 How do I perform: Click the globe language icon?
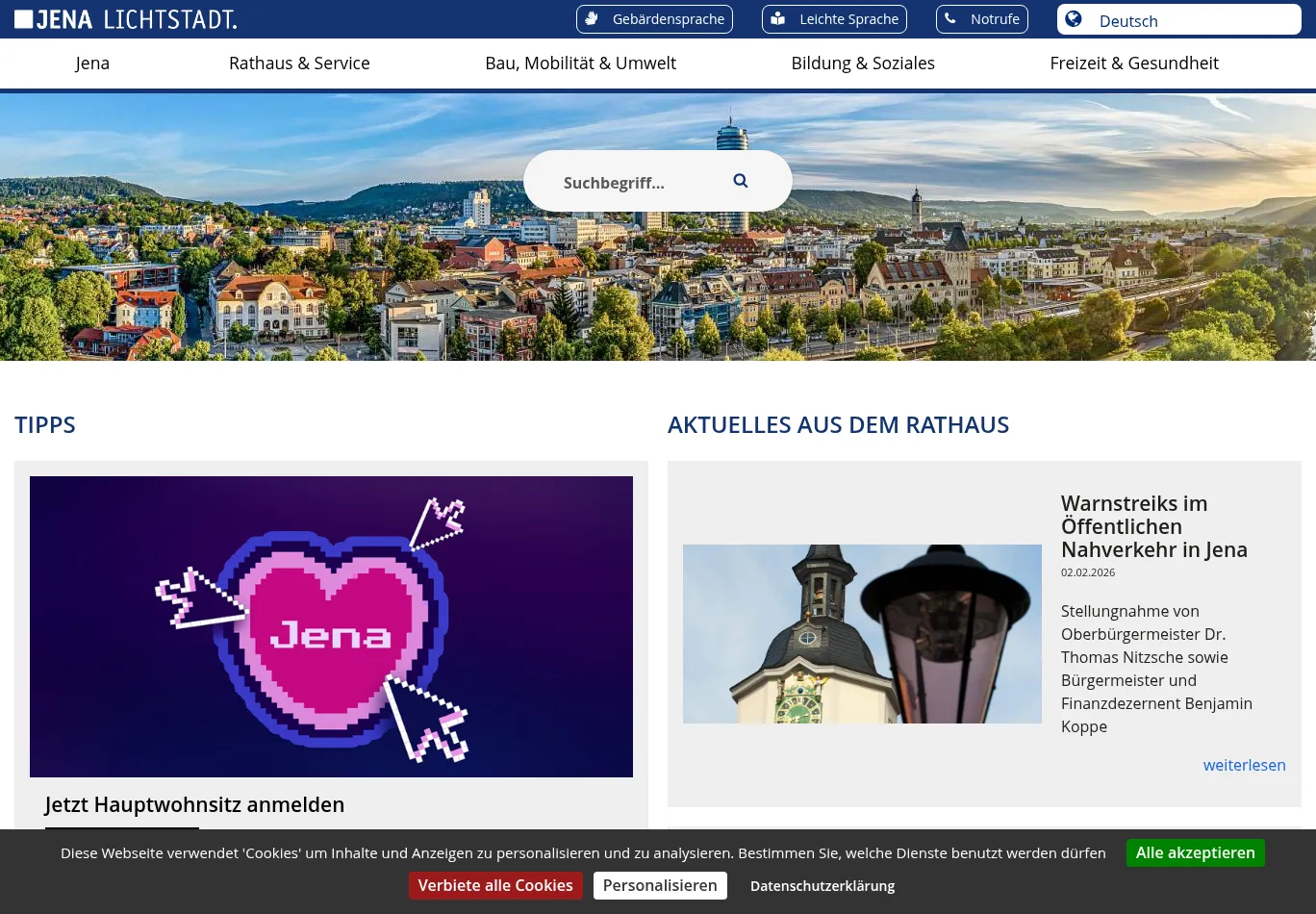(1074, 20)
